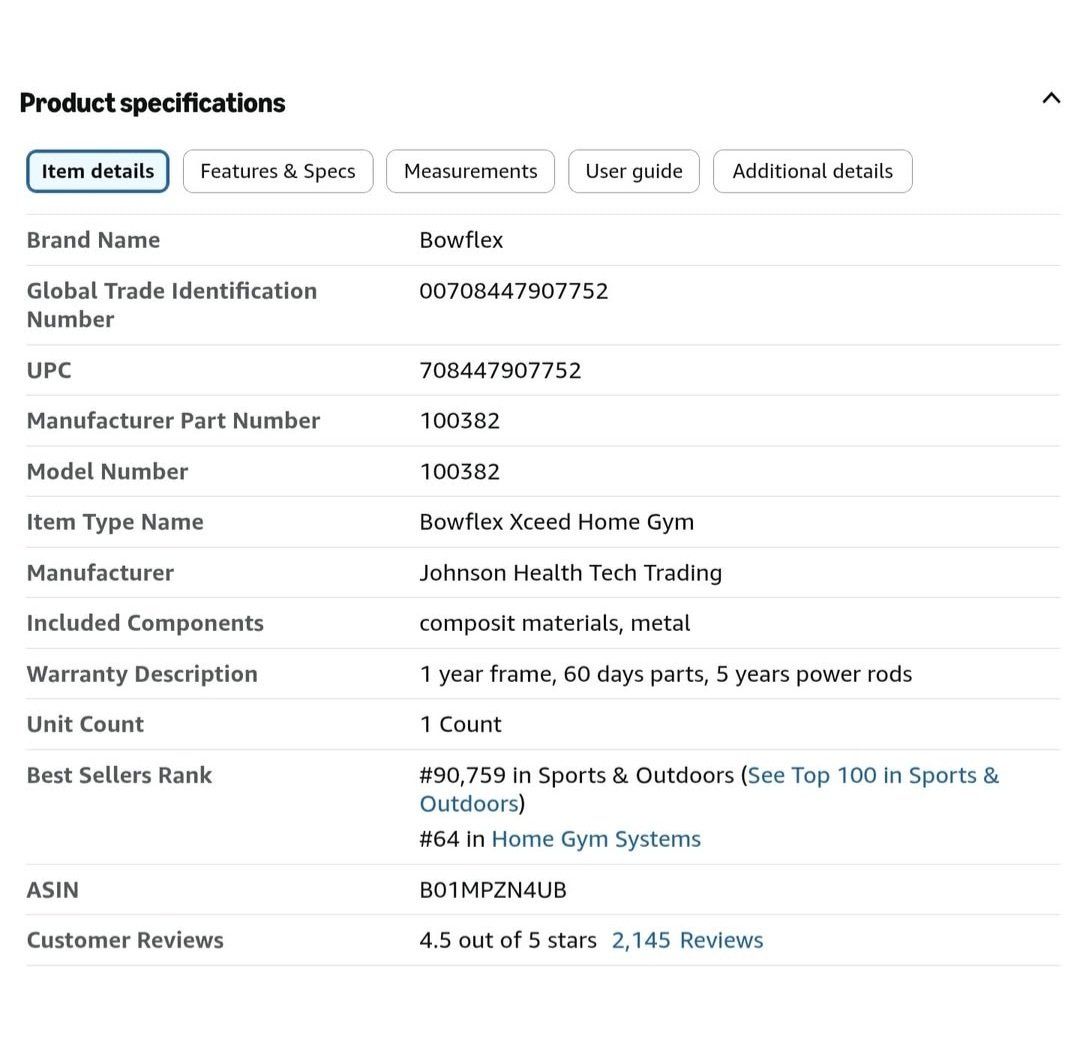Open the Measurements tab
The image size is (1080, 1037).
coord(470,171)
